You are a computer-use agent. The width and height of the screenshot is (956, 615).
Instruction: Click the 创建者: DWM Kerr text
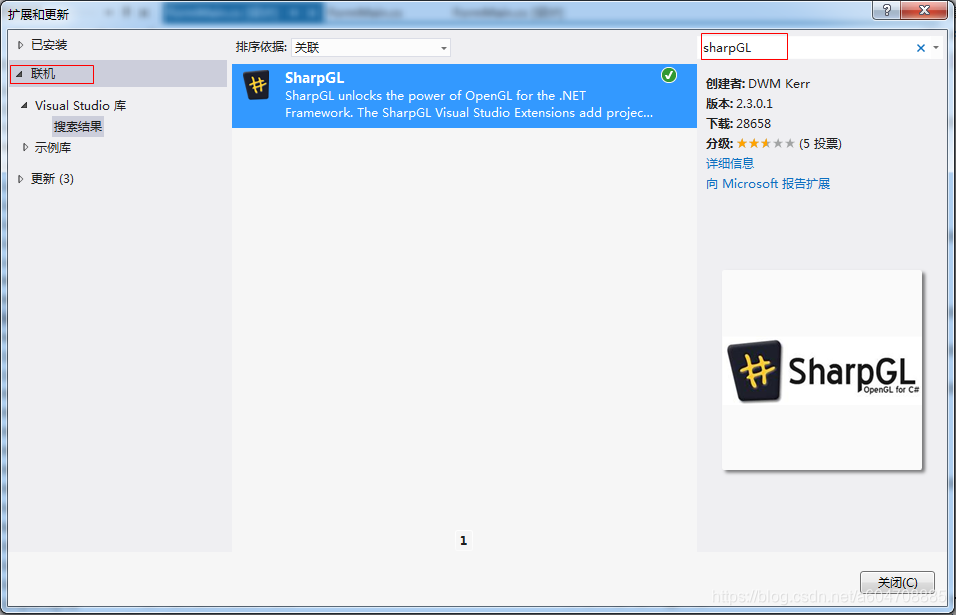758,84
